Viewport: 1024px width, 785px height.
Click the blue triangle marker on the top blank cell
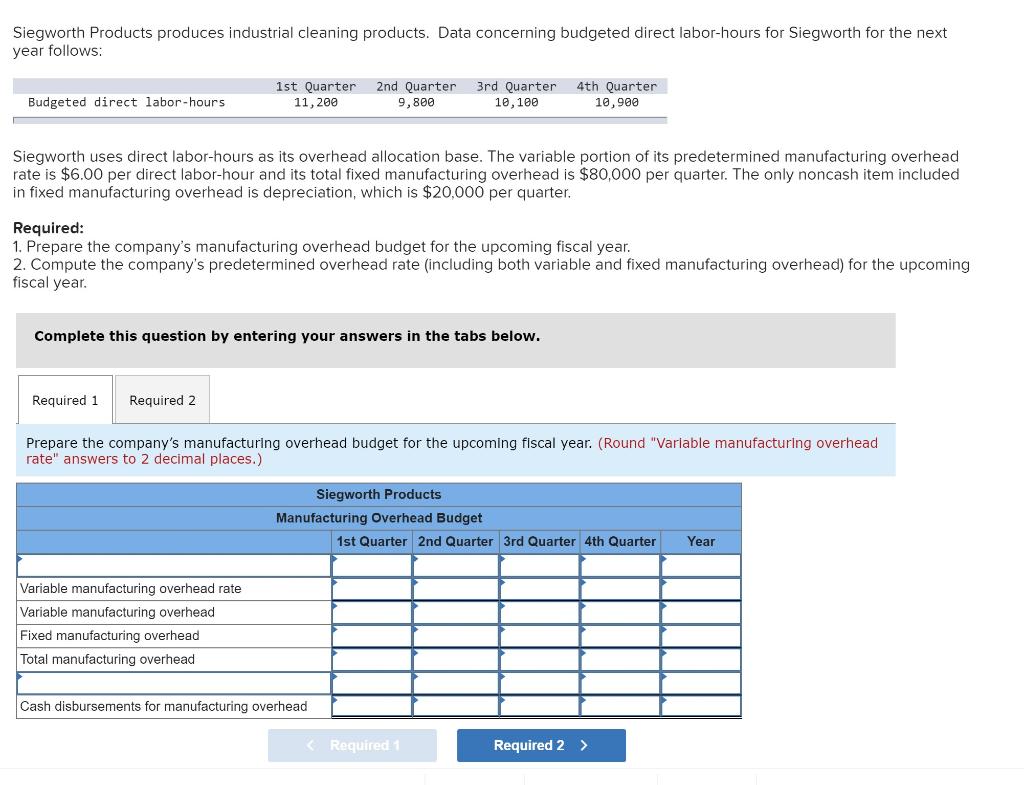tap(334, 559)
